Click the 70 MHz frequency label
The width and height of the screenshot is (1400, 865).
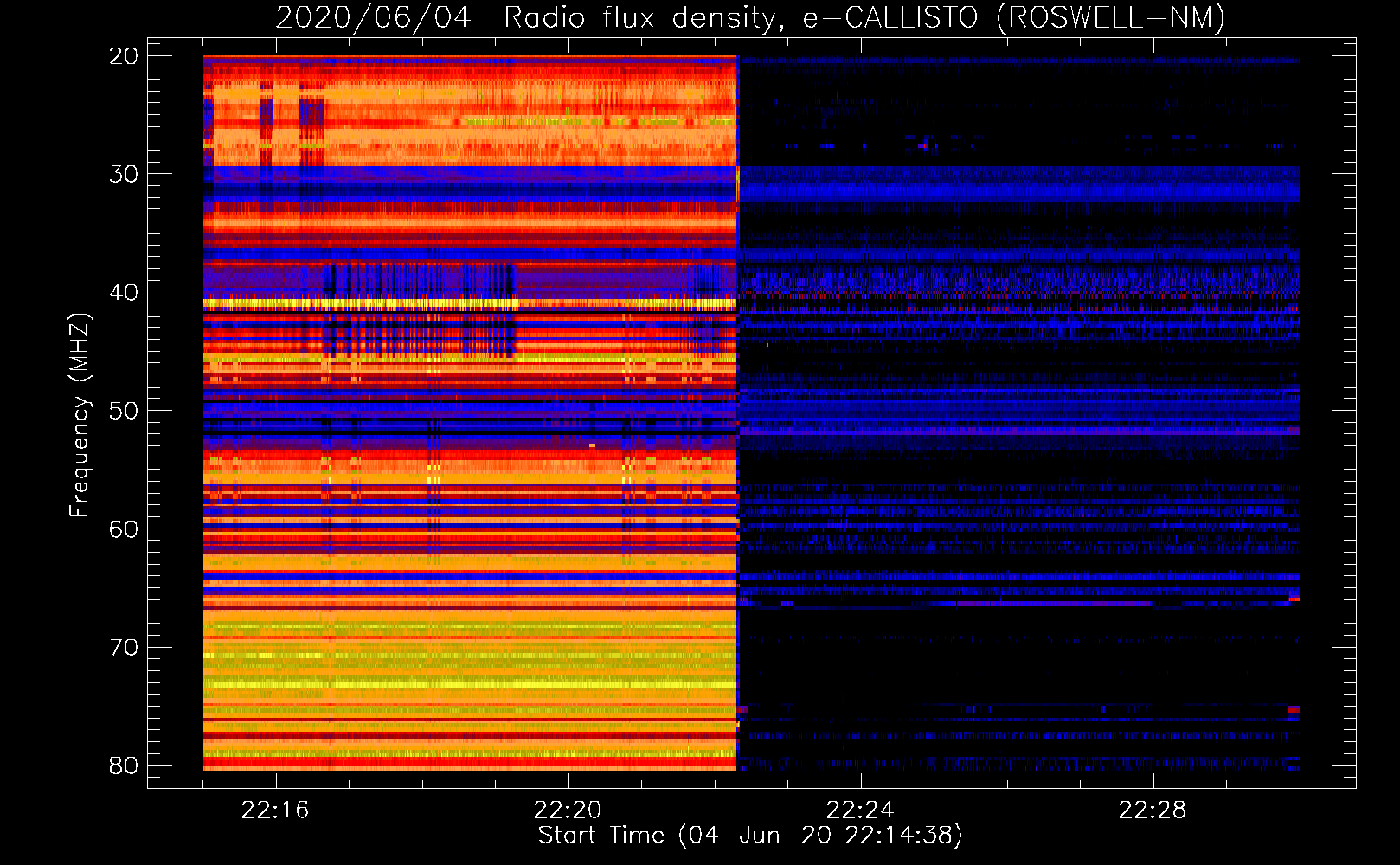coord(124,648)
